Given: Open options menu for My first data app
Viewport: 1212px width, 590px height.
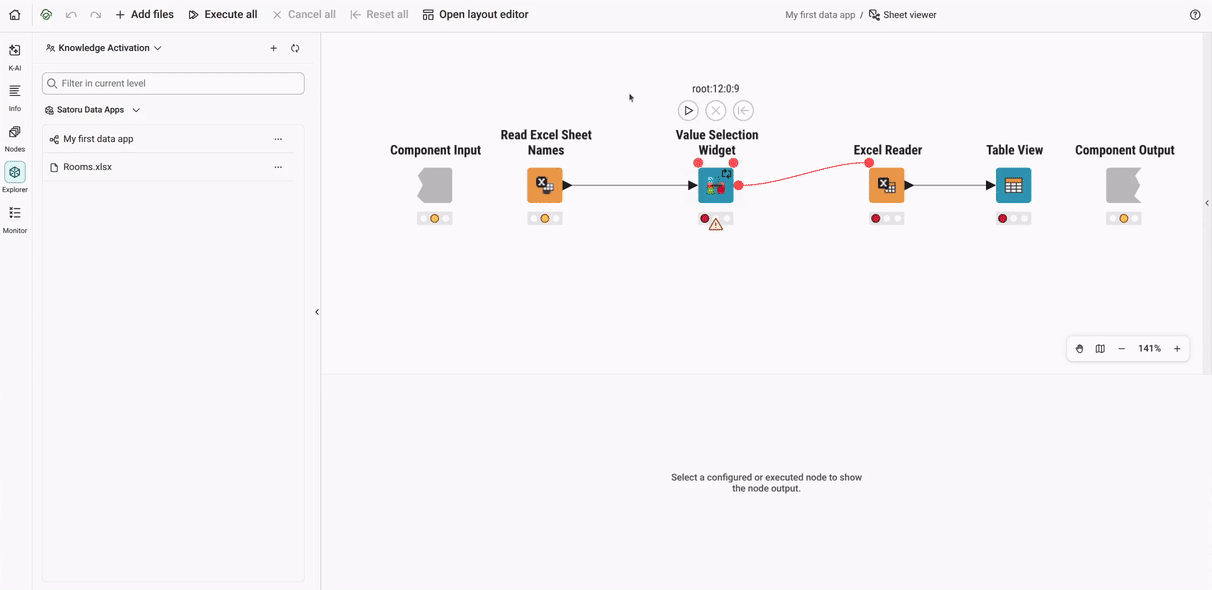Looking at the screenshot, I should tap(278, 139).
